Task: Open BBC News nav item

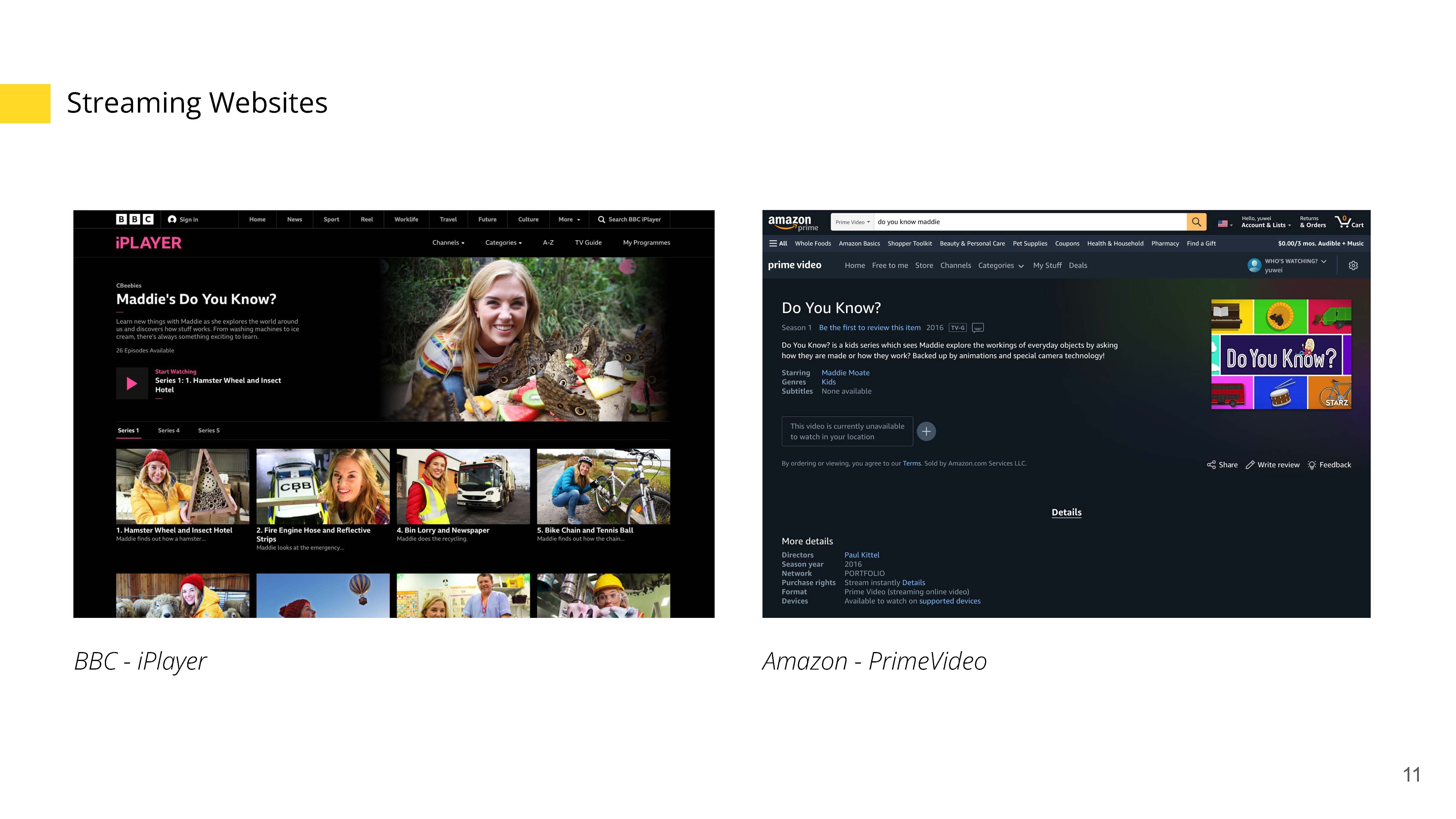Action: pos(294,219)
